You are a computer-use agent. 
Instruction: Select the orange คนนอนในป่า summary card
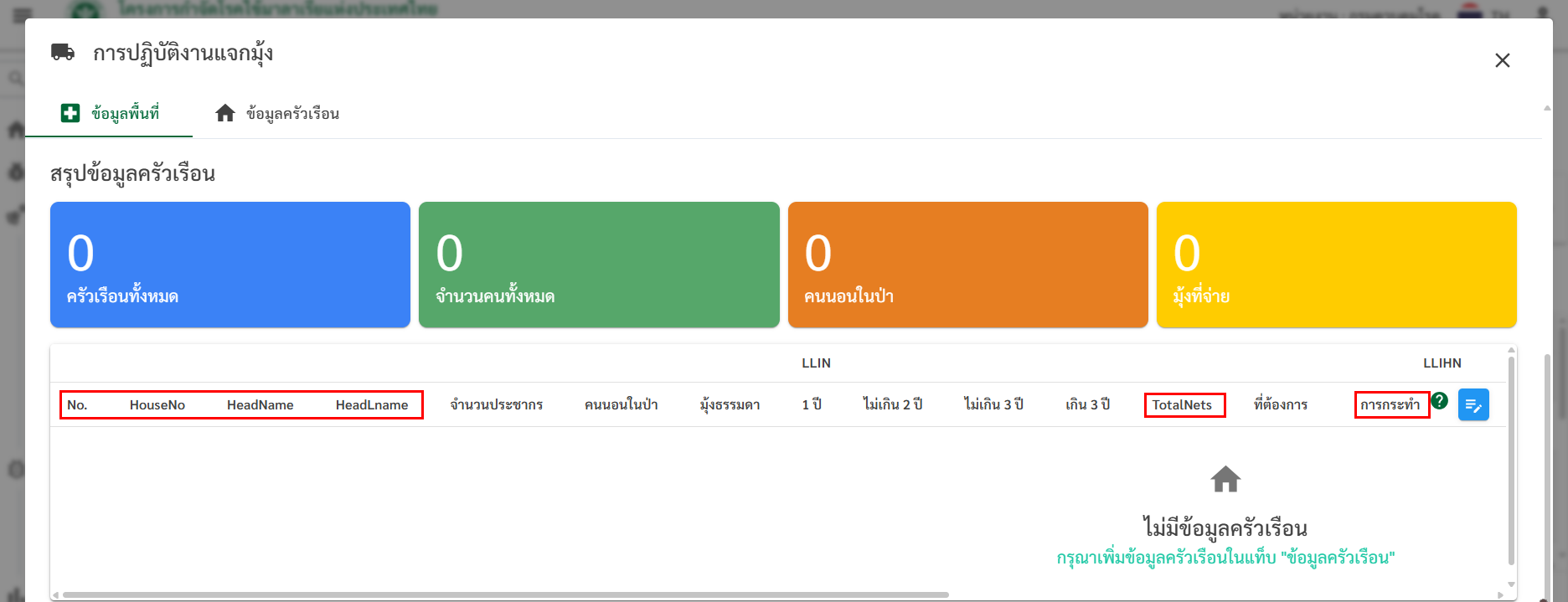[967, 265]
